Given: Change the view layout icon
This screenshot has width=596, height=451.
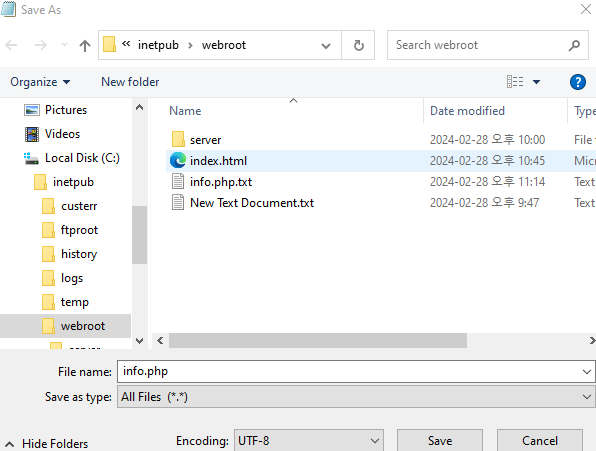Looking at the screenshot, I should [x=515, y=81].
